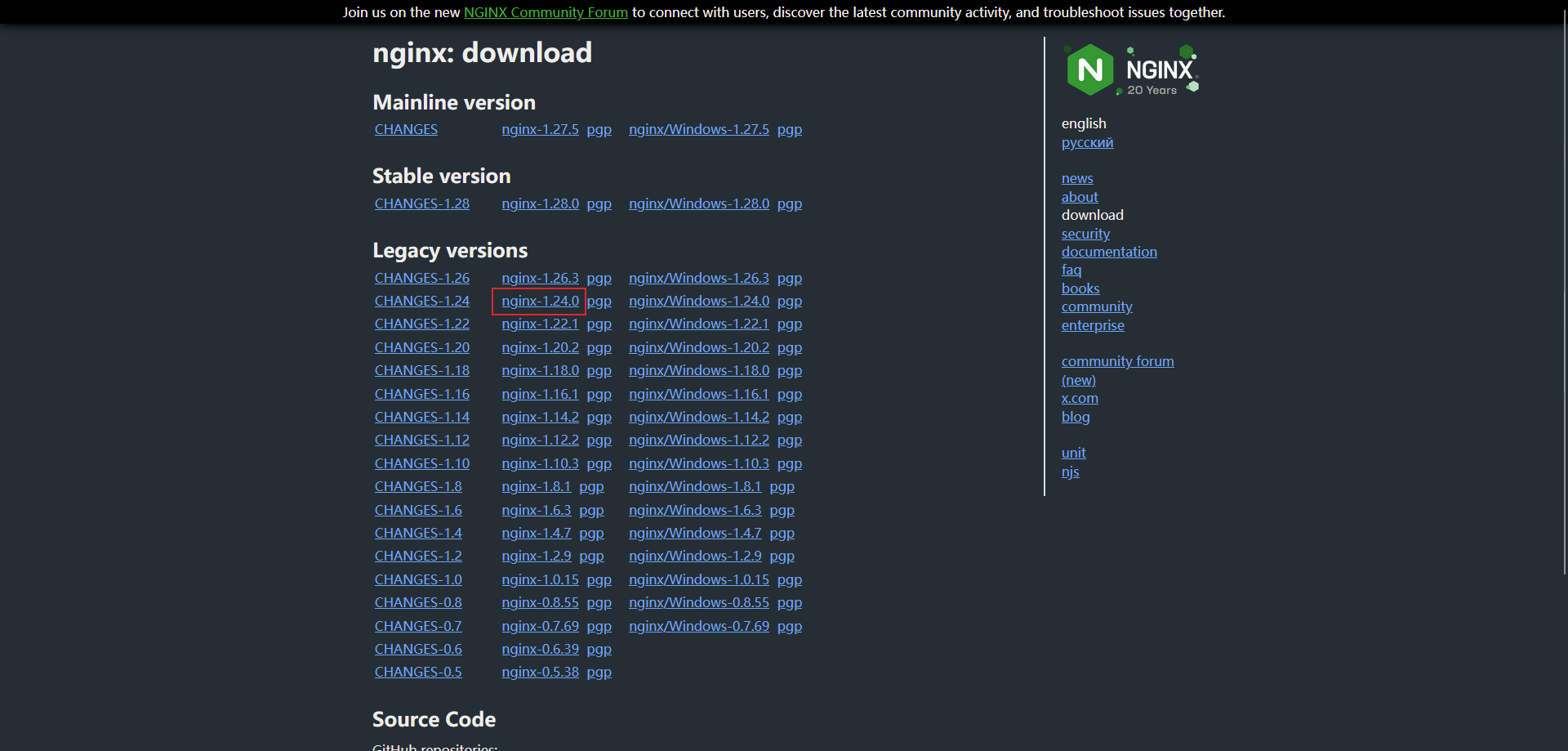1568x751 pixels.
Task: Open pgp signature for nginx-1.27.5
Action: tap(599, 129)
